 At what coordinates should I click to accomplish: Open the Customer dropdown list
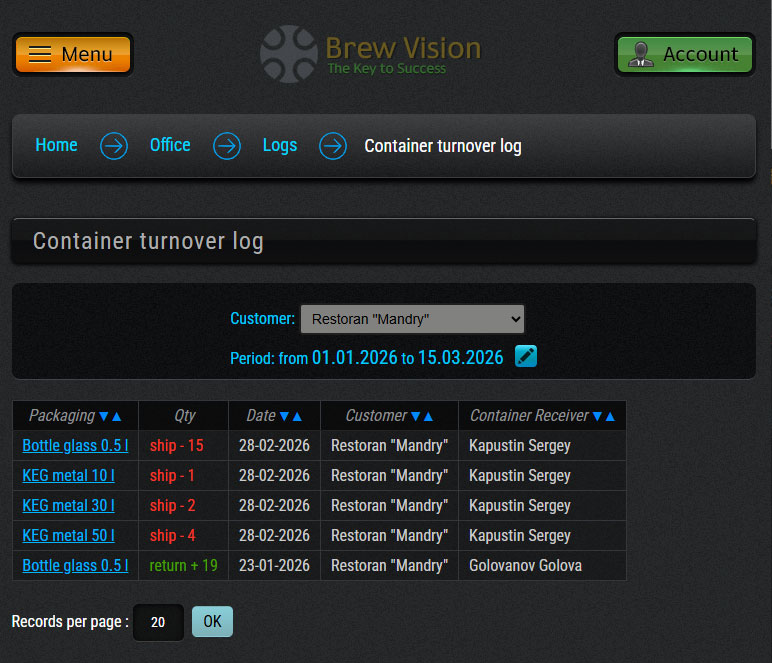coord(412,319)
